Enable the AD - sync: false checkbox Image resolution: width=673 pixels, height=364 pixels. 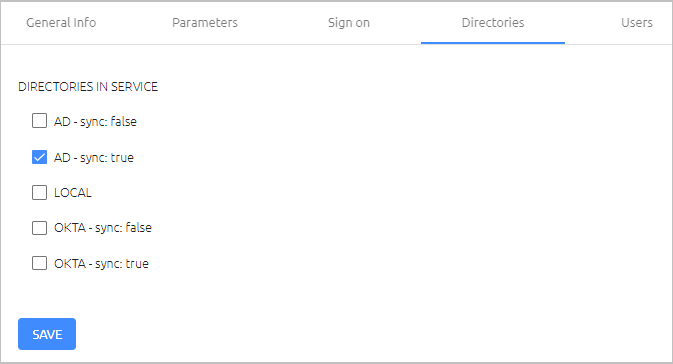click(x=39, y=121)
